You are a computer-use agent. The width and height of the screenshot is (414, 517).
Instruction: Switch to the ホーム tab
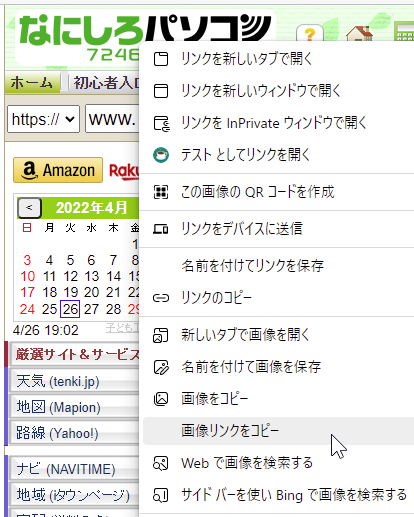(32, 82)
